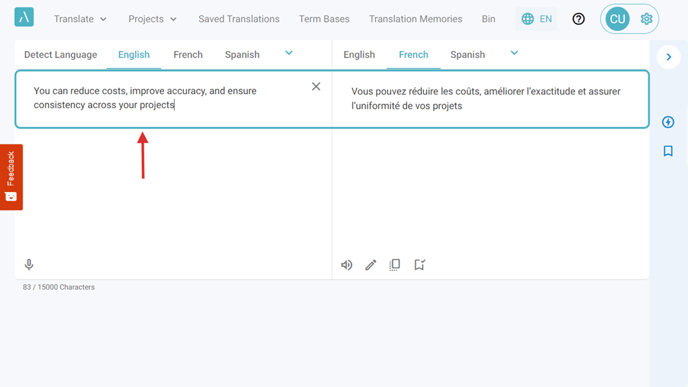
Task: Open Term Bases page
Action: [x=324, y=19]
